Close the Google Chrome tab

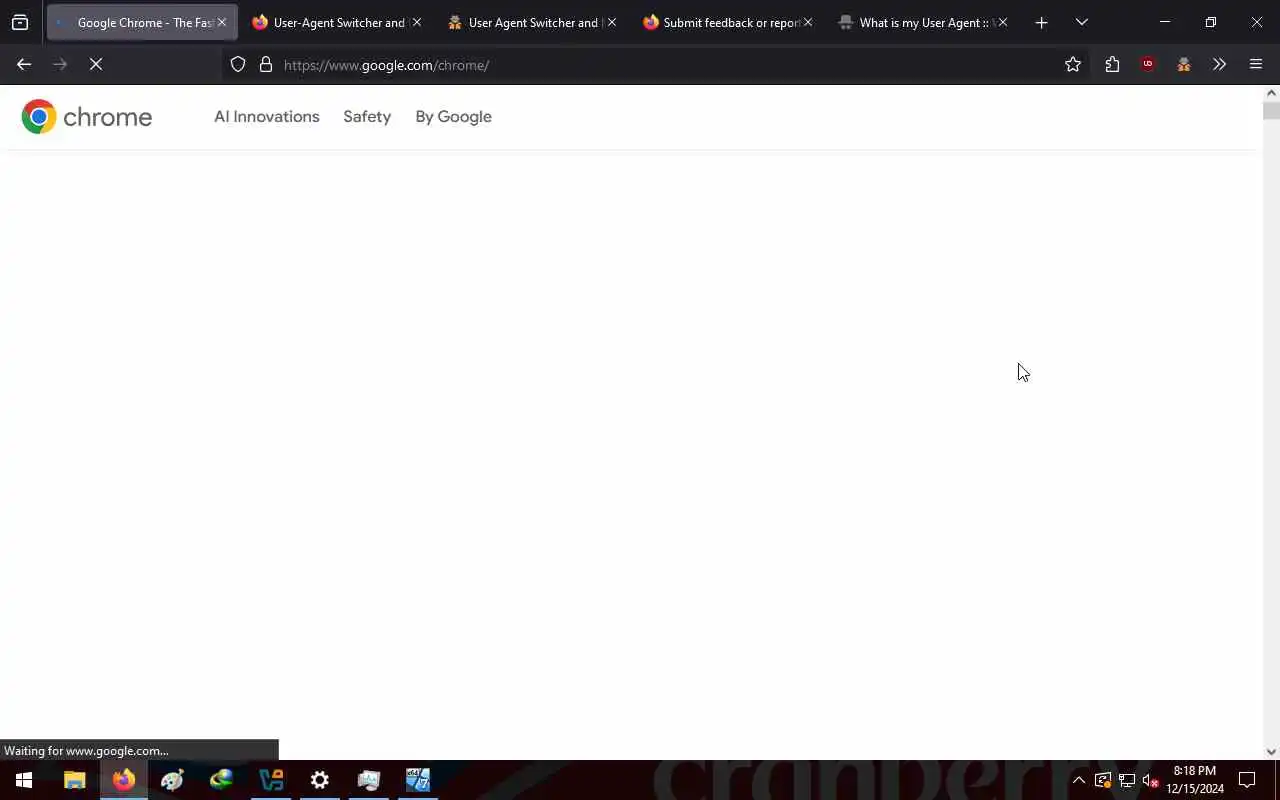click(x=222, y=22)
